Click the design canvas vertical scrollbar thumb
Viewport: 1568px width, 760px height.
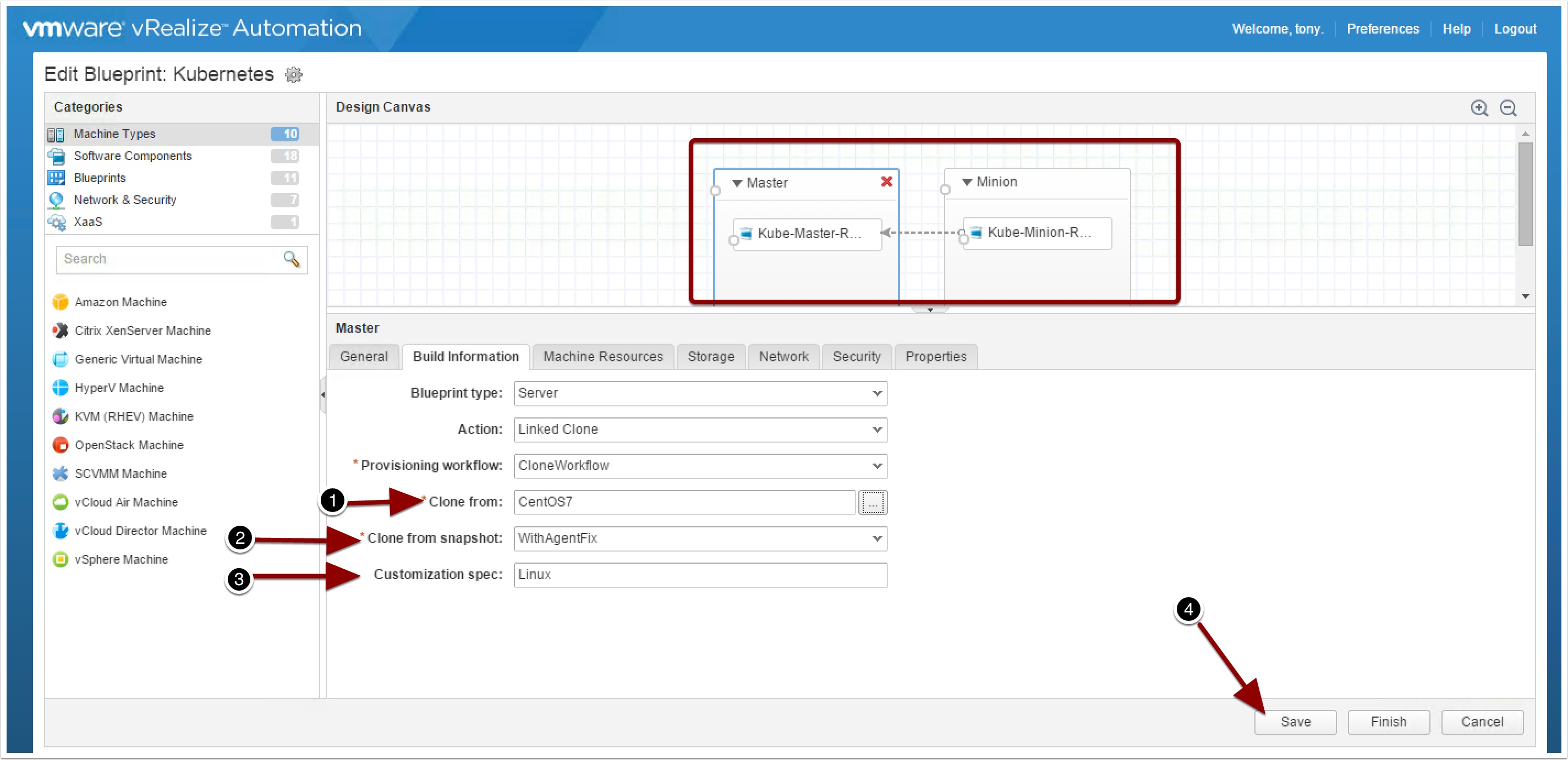1525,194
